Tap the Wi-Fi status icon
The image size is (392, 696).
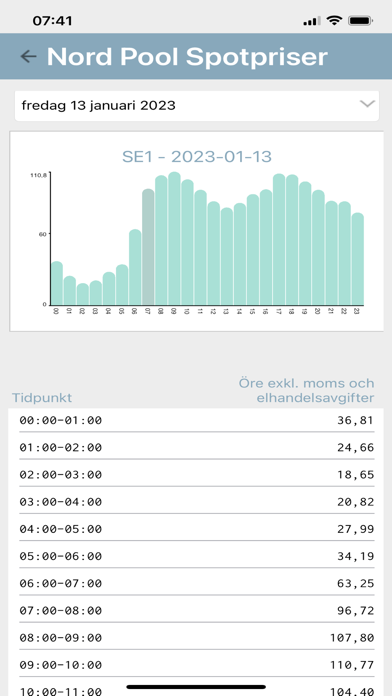click(333, 20)
